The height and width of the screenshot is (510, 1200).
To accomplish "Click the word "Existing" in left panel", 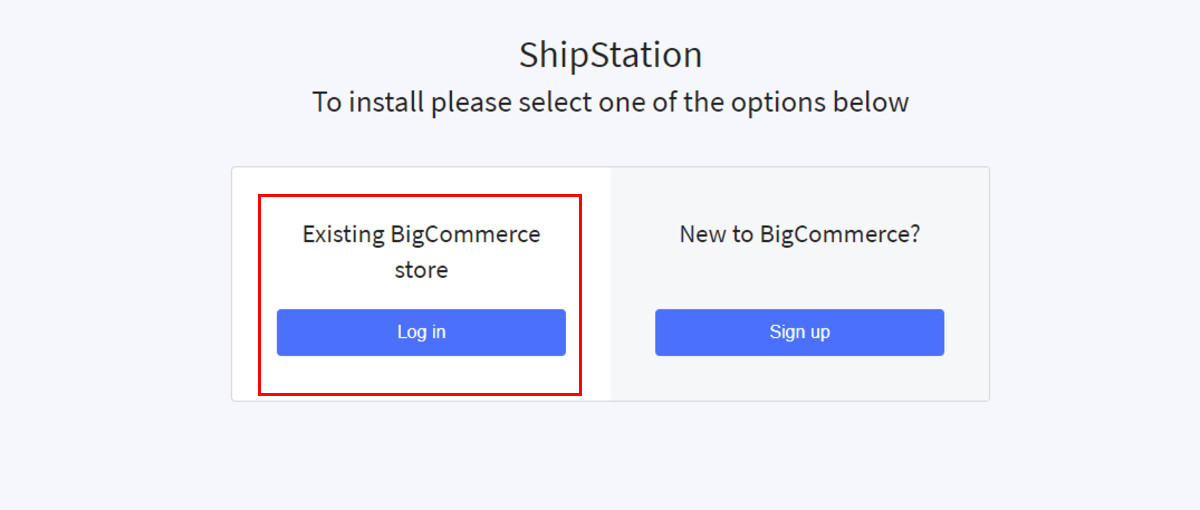I will [x=343, y=235].
